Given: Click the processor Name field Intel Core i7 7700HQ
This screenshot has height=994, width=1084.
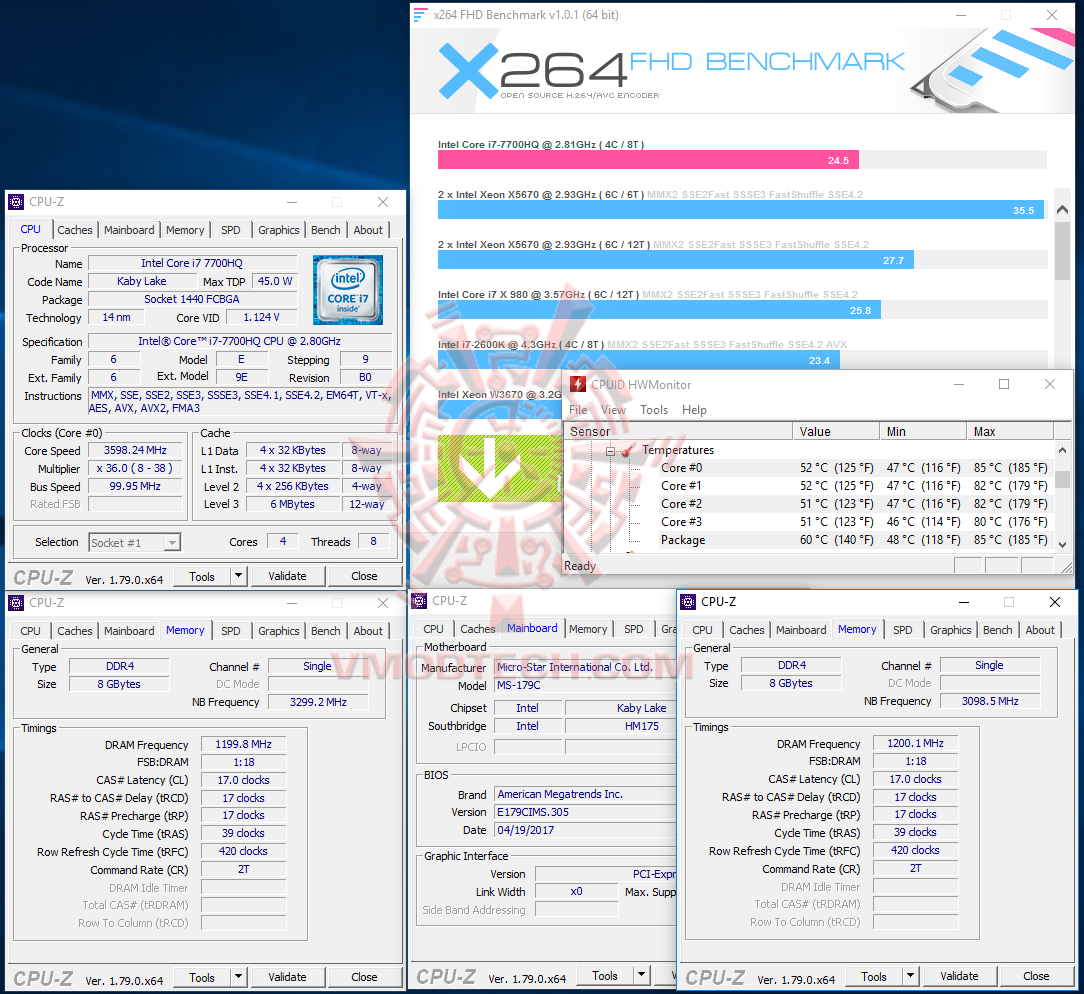Looking at the screenshot, I should [192, 263].
